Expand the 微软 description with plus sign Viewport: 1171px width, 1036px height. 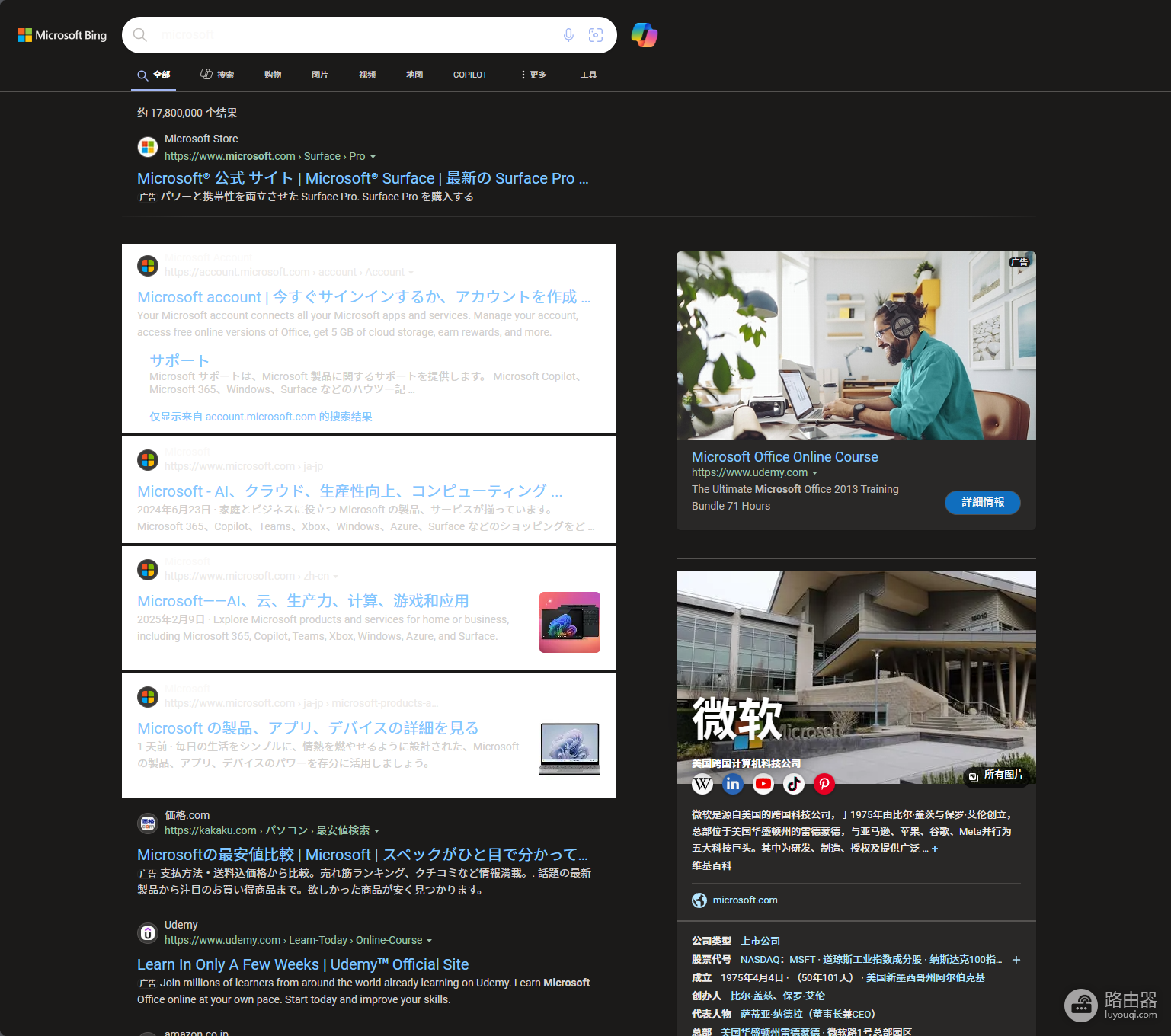tap(935, 849)
